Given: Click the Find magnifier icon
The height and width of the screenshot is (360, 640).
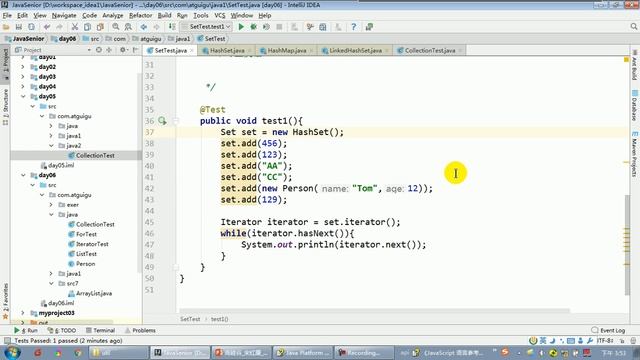Looking at the screenshot, I should coord(116,27).
